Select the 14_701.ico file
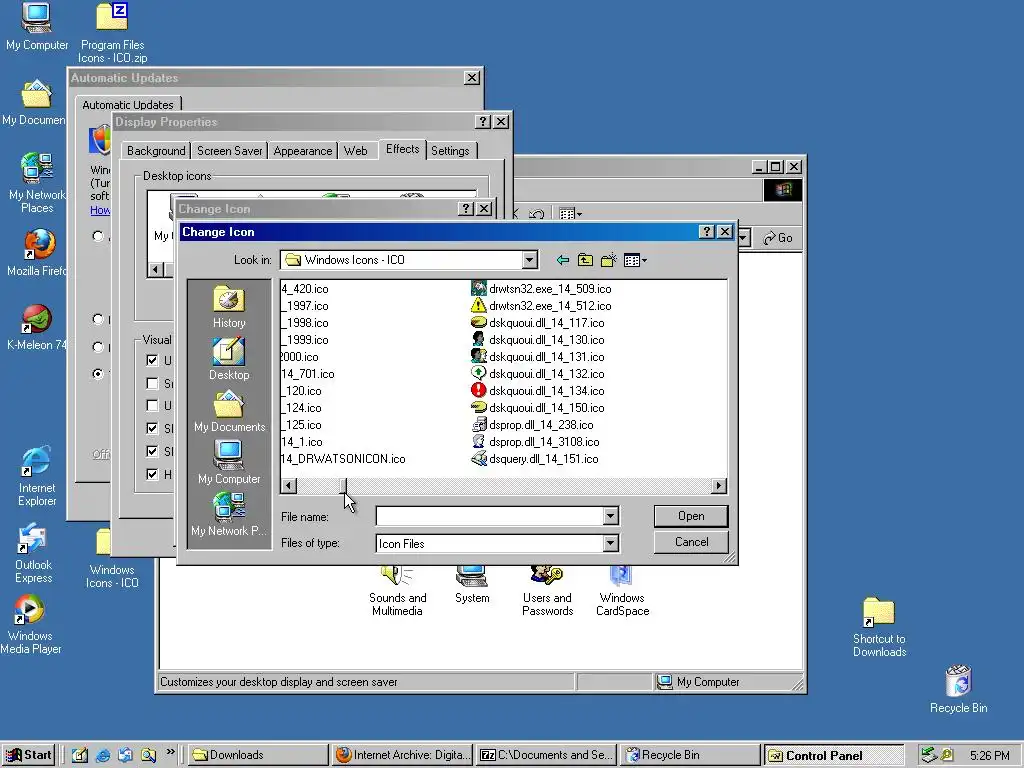 (x=308, y=374)
